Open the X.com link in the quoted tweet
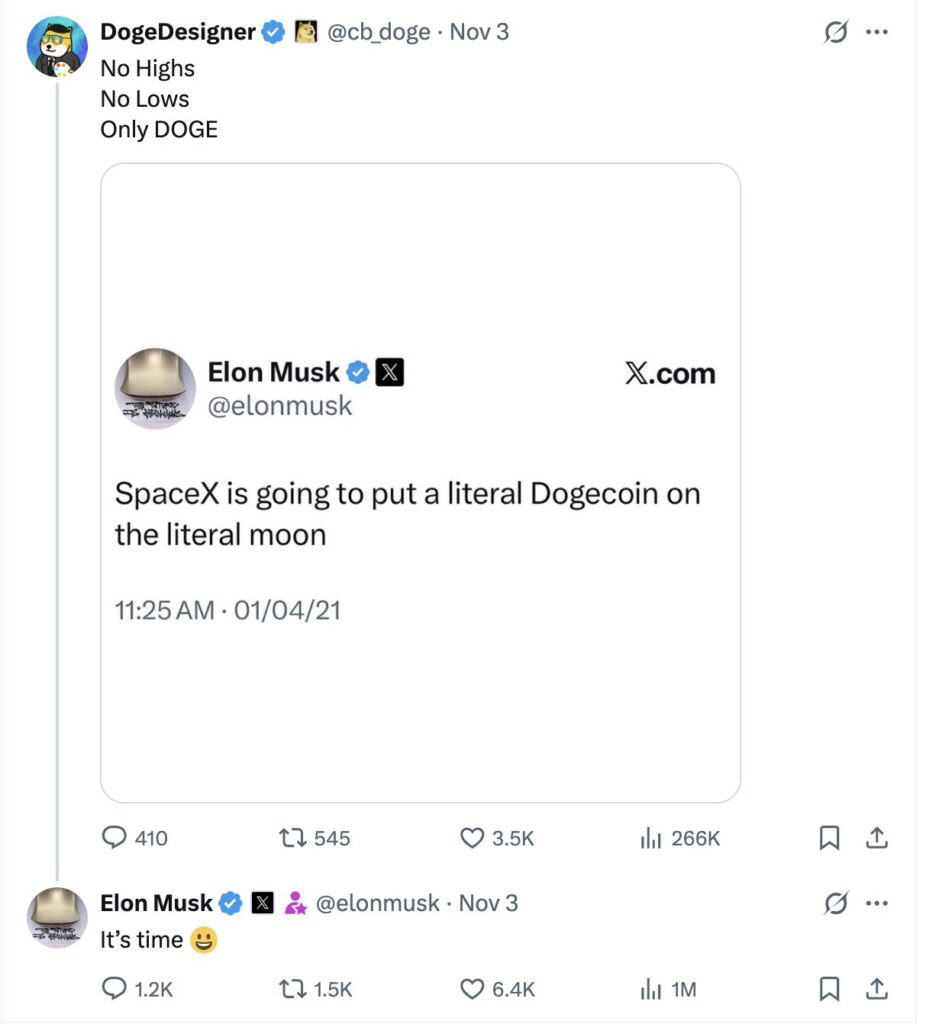 (x=670, y=374)
